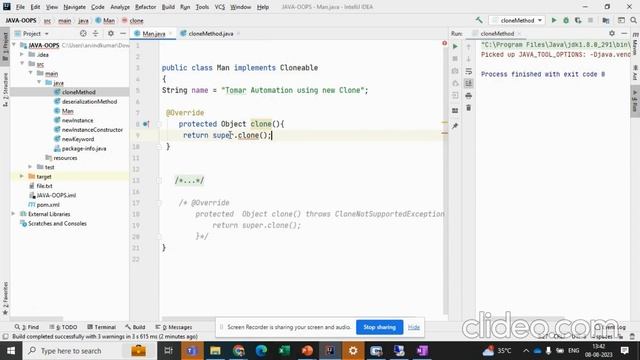Clear all console output trash icon
640x360 pixels.
469,108
